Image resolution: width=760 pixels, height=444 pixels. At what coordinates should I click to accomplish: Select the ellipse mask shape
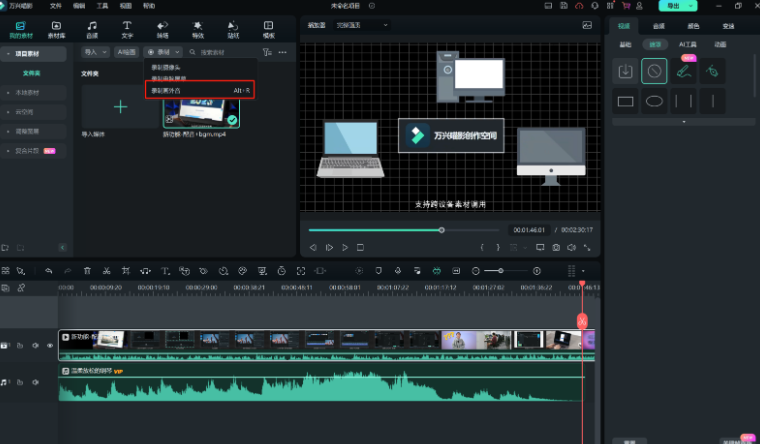coord(654,101)
